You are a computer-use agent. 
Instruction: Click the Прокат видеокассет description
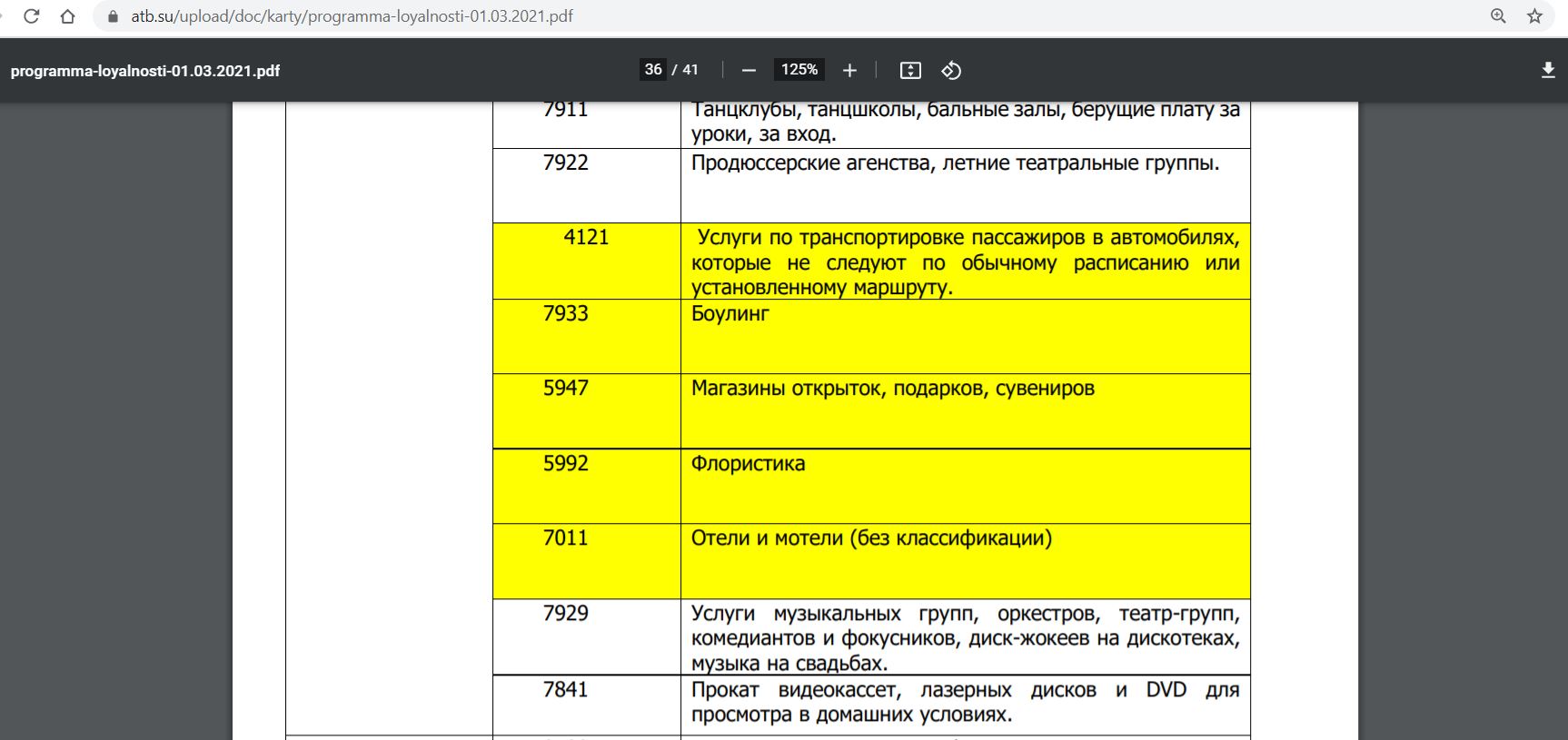click(966, 702)
